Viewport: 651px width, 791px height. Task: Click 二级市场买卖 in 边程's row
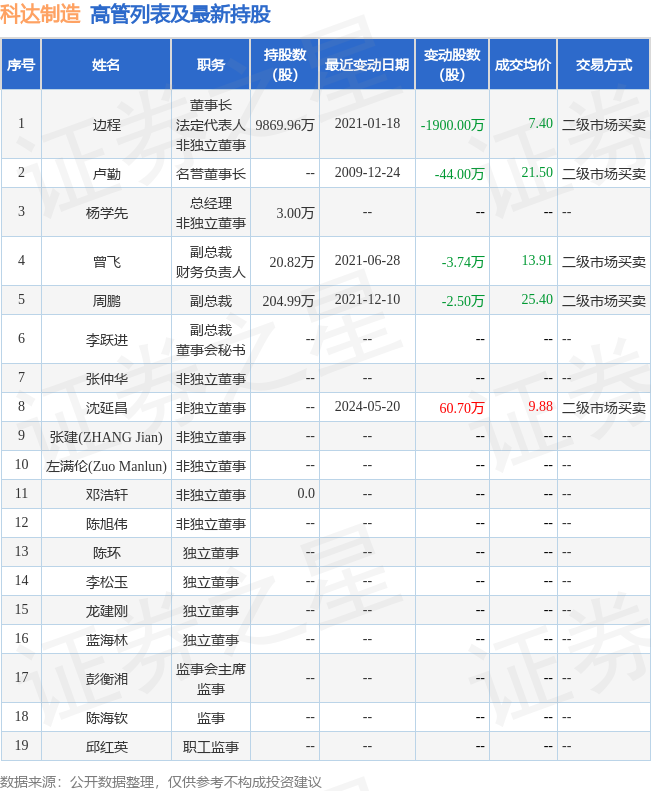(x=604, y=125)
